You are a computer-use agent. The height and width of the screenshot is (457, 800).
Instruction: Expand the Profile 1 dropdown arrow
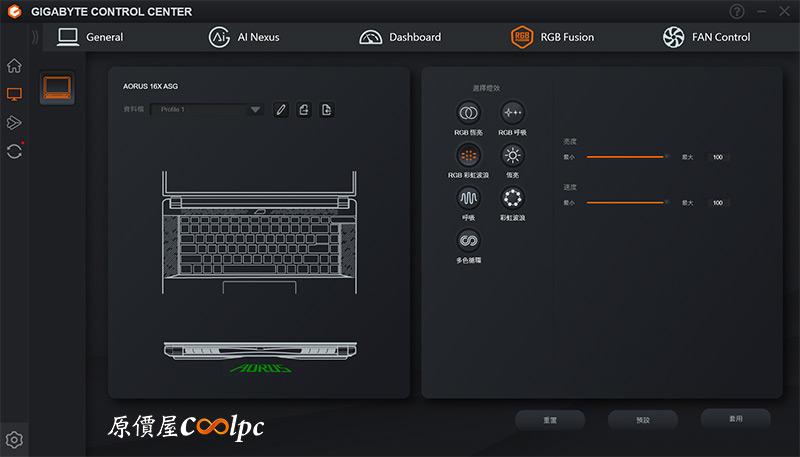click(255, 109)
